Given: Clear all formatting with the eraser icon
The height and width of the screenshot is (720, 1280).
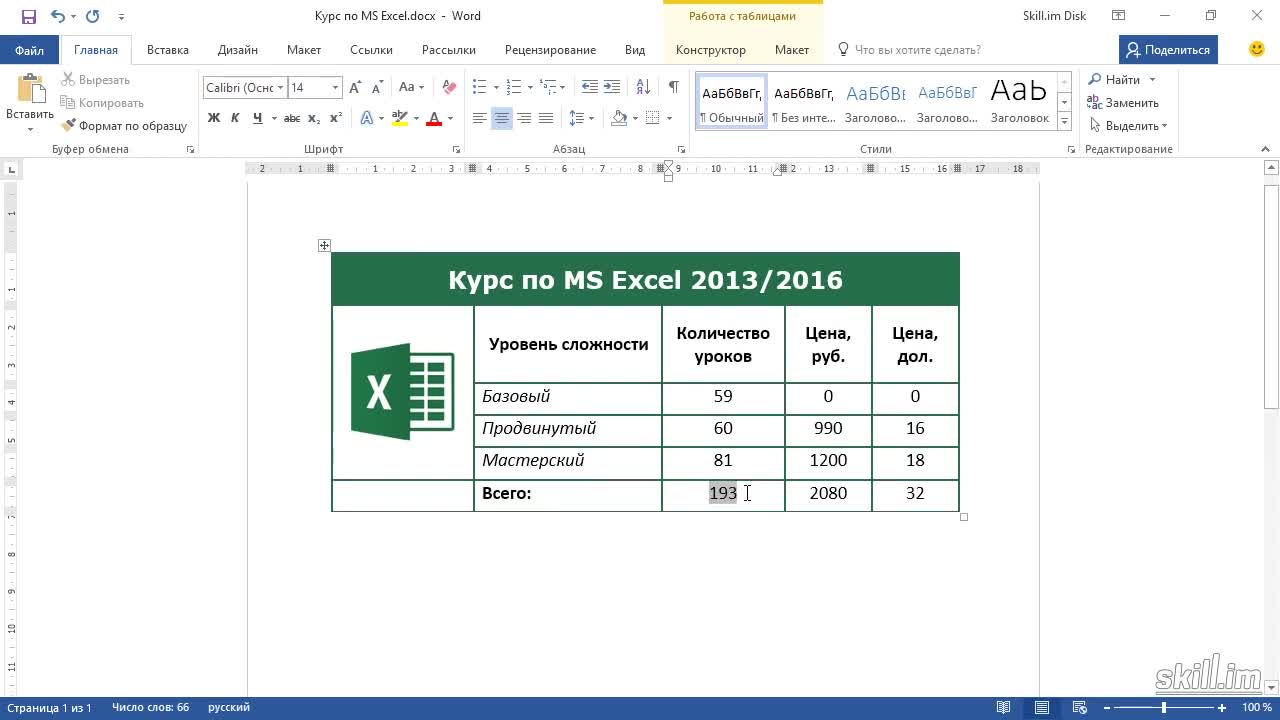Looking at the screenshot, I should point(449,88).
